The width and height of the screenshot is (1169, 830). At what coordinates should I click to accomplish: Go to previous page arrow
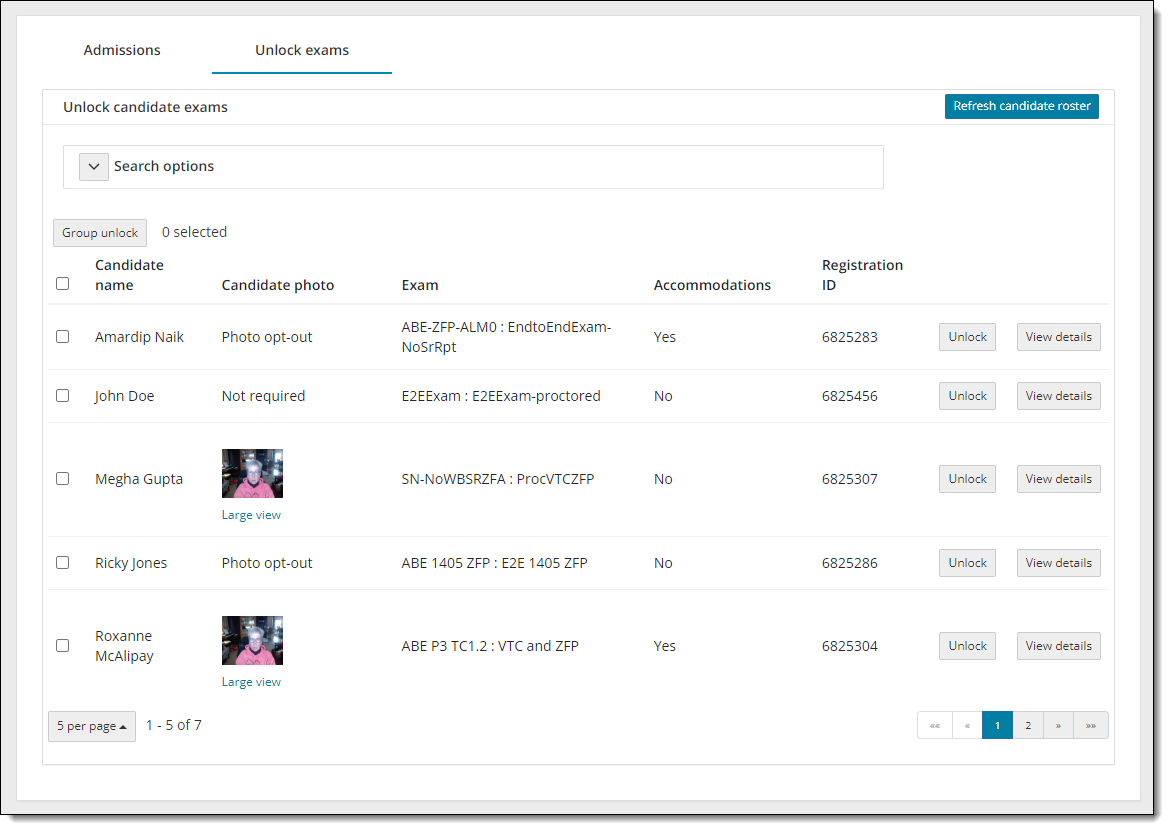[967, 726]
